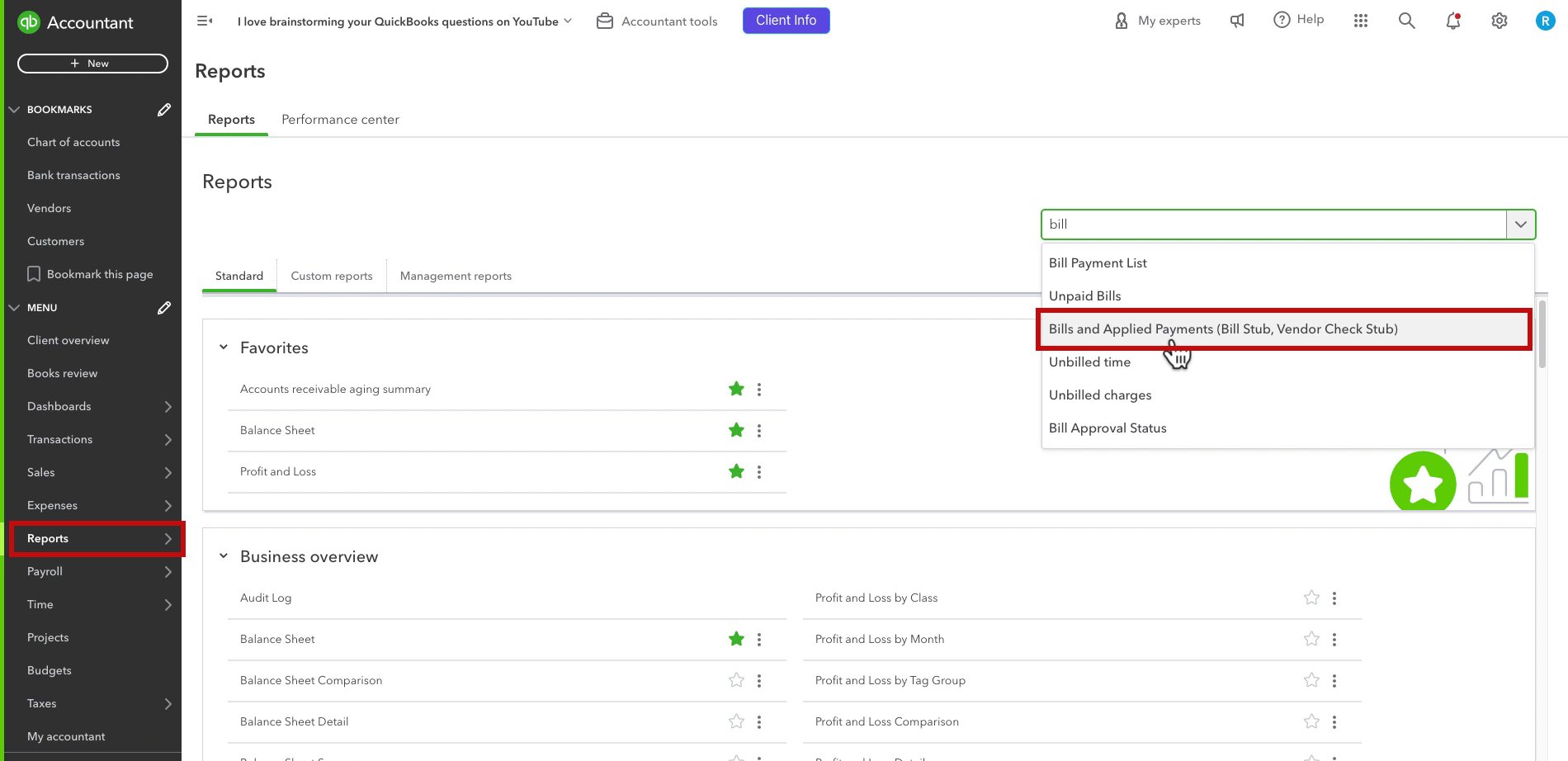Select Bill Payment List in dropdown results
Screen dimensions: 1568x761
1287,262
